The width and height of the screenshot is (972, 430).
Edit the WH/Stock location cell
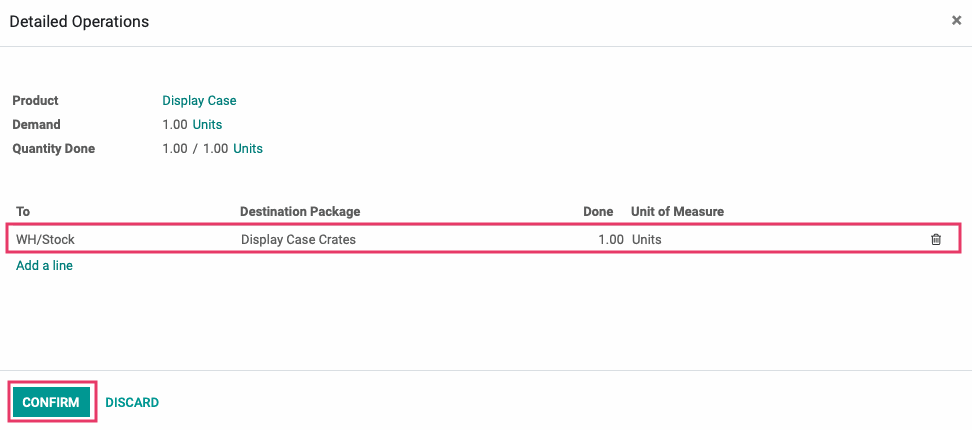(x=124, y=239)
